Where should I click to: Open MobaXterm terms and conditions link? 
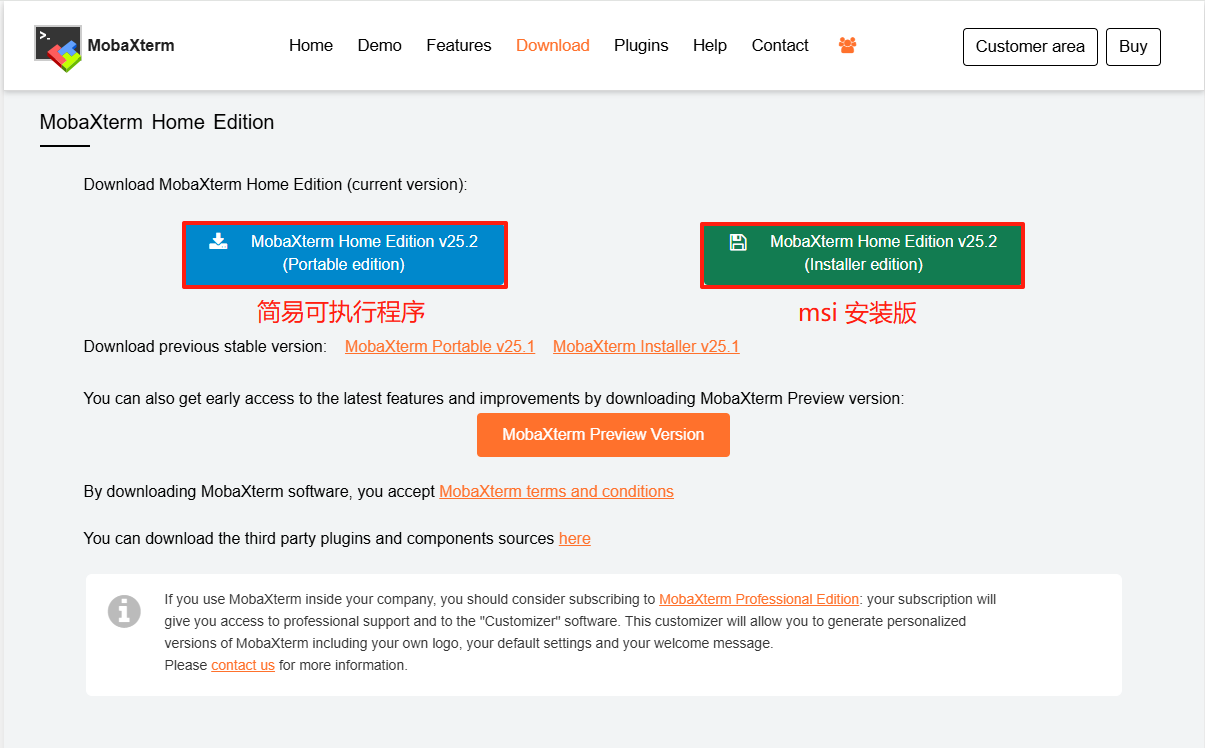556,492
